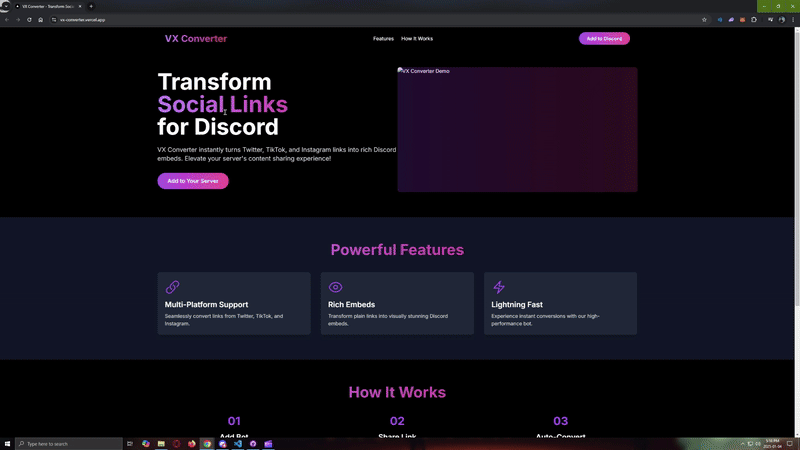Switch to Chrome on the taskbar
Screen dimensions: 800x450
tap(207, 444)
